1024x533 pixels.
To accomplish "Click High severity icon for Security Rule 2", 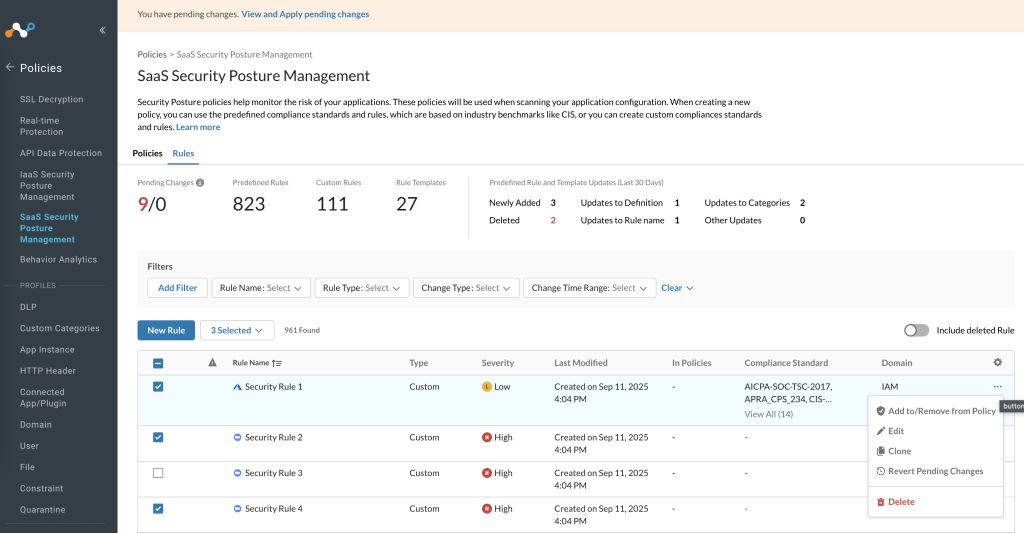I will [487, 438].
